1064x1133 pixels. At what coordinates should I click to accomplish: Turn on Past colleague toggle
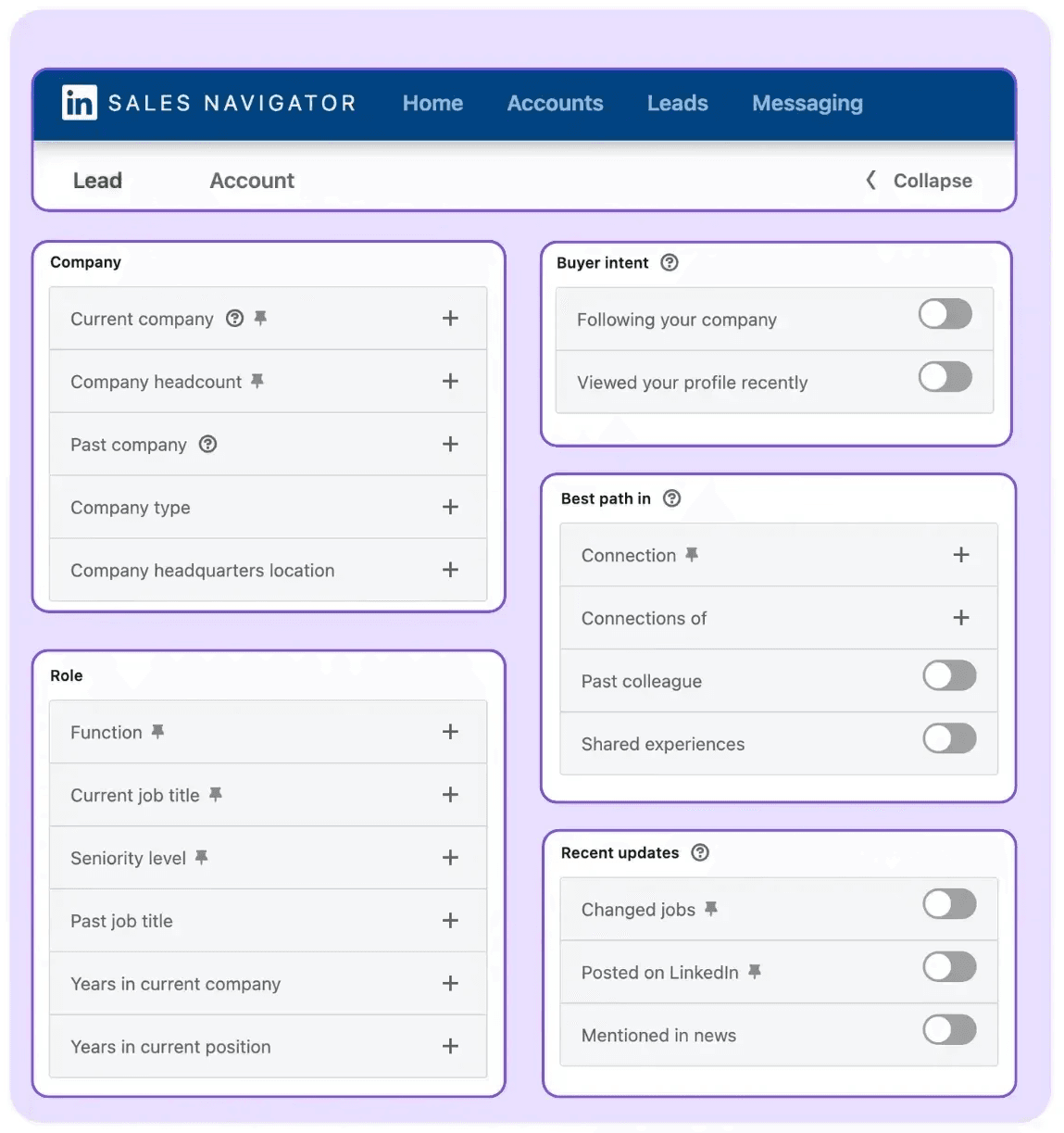pyautogui.click(x=949, y=675)
